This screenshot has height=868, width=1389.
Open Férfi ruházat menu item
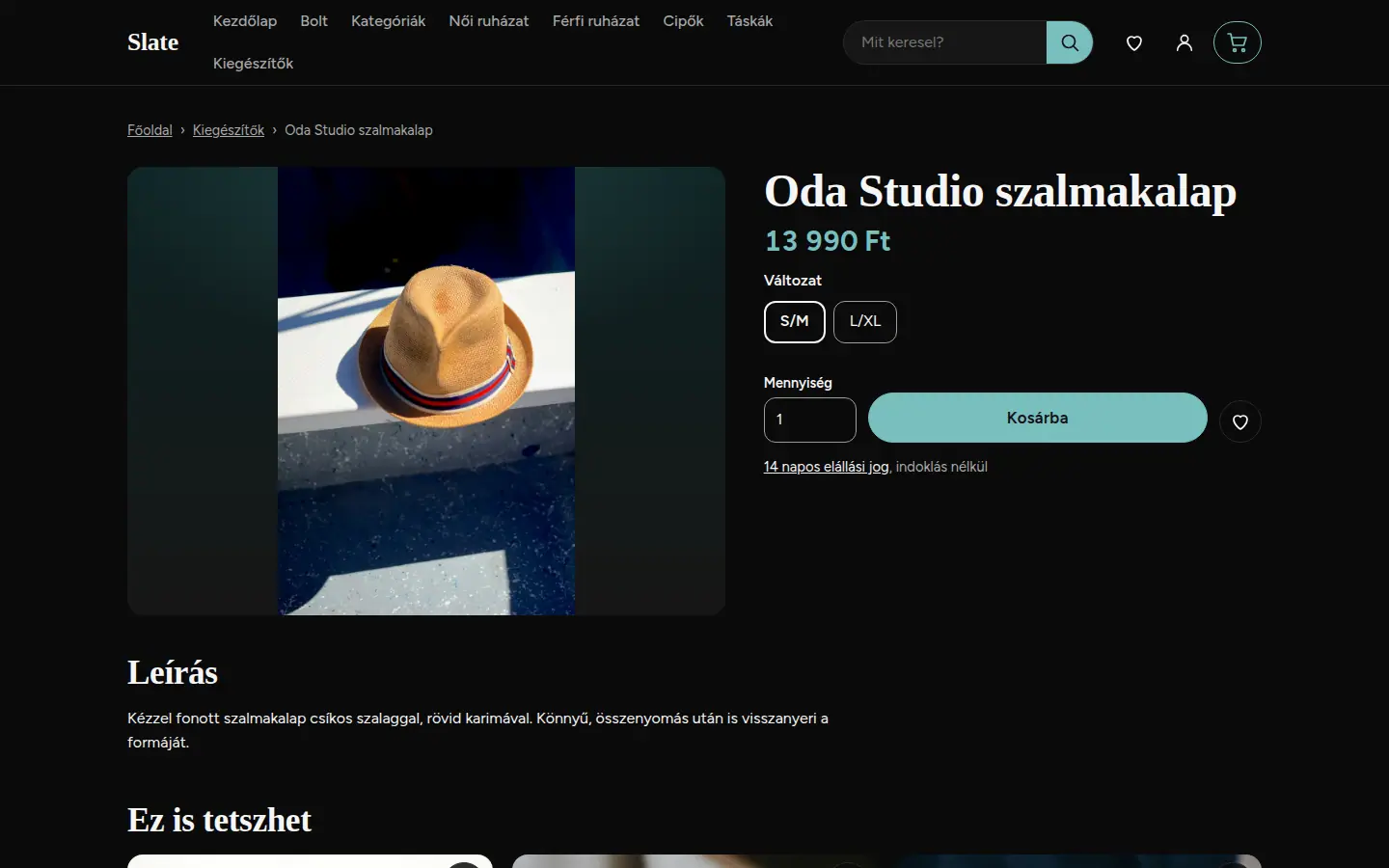(x=596, y=21)
